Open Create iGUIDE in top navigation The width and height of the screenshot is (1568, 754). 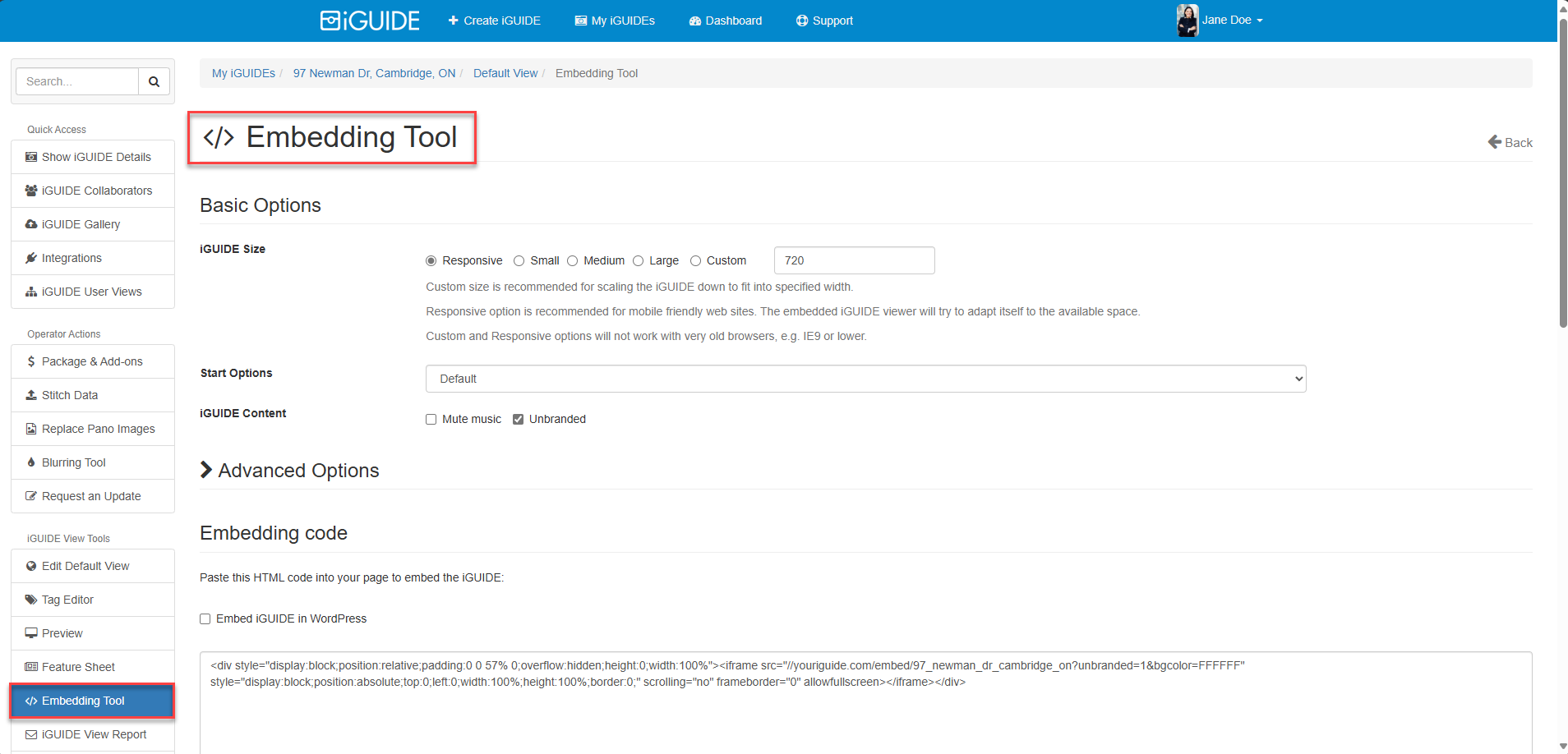coord(494,21)
